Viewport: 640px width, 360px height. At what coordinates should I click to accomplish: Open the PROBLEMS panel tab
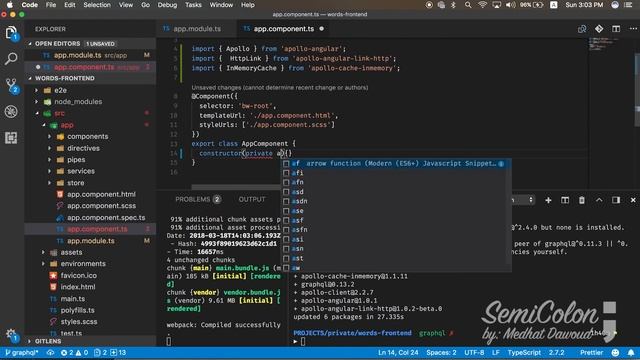[x=198, y=200]
